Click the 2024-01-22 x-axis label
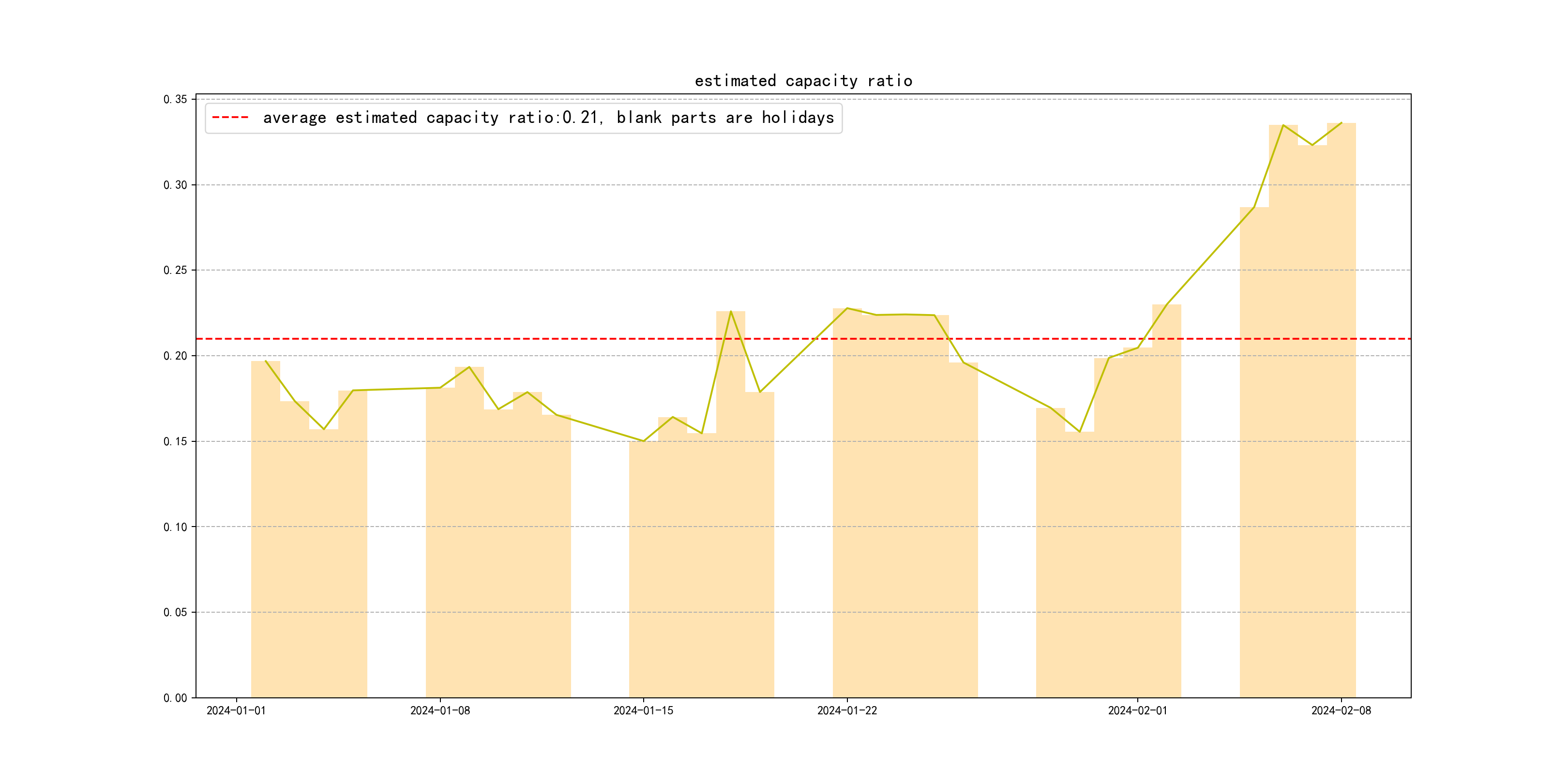 pyautogui.click(x=847, y=710)
